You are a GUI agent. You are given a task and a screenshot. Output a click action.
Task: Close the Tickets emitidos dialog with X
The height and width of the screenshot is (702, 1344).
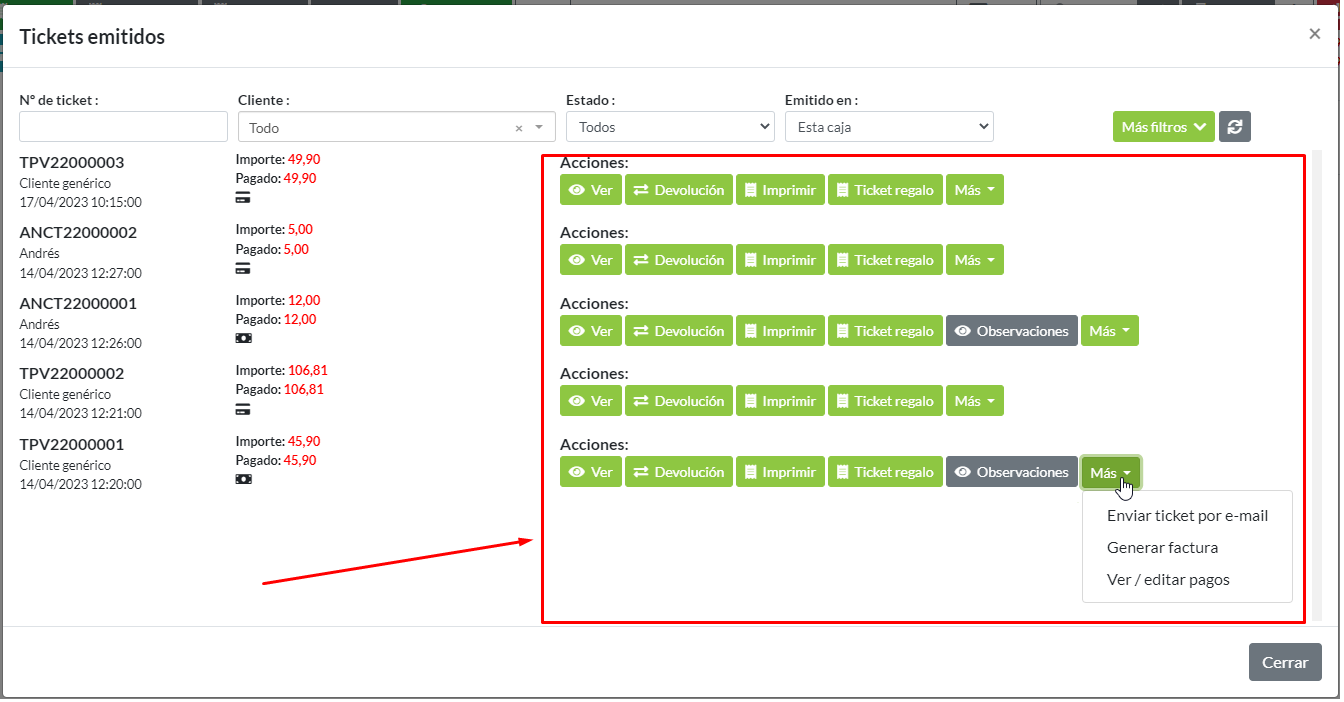point(1314,34)
